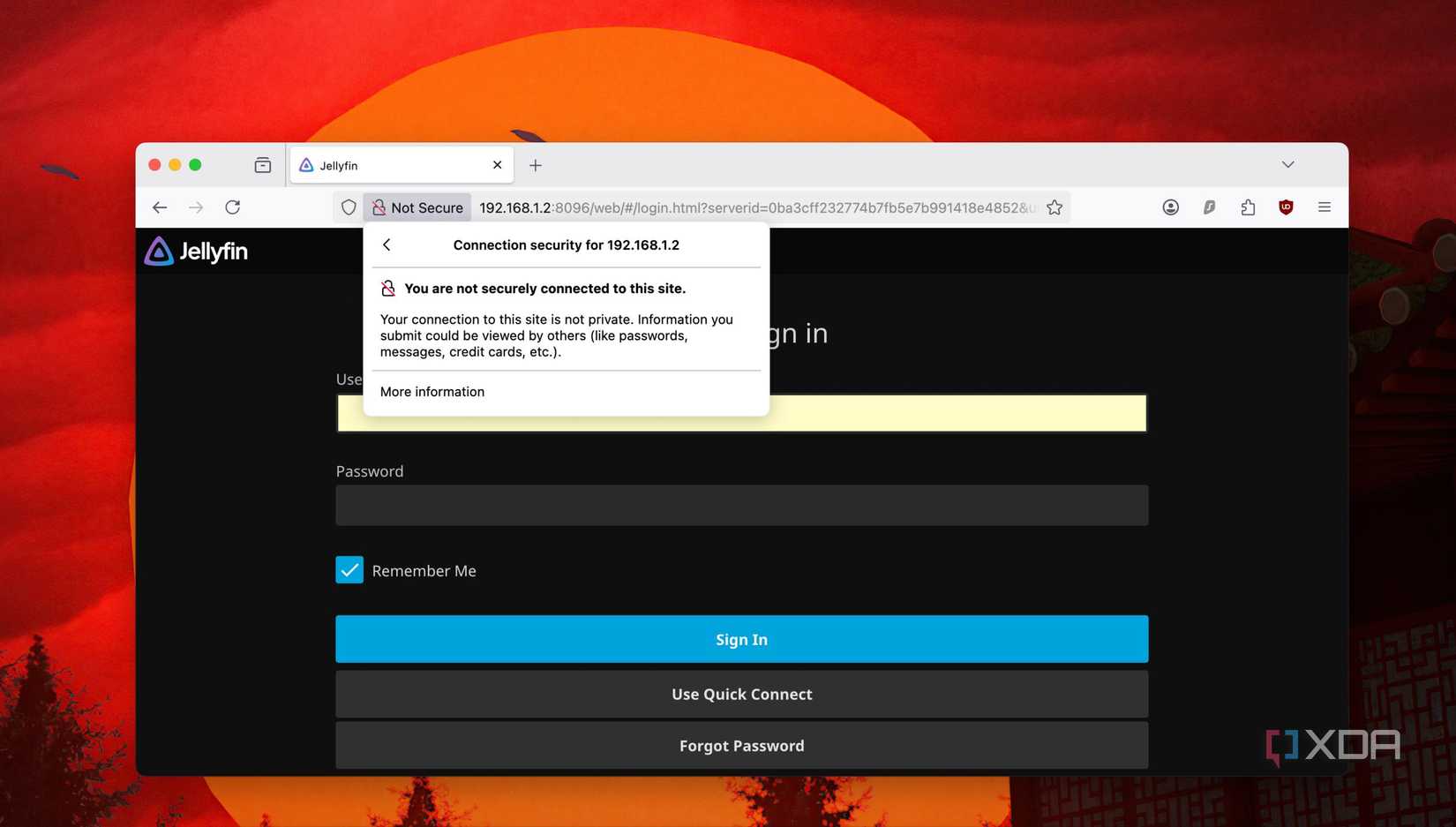This screenshot has height=827, width=1456.
Task: Navigate back with the back arrow
Action: 160,207
